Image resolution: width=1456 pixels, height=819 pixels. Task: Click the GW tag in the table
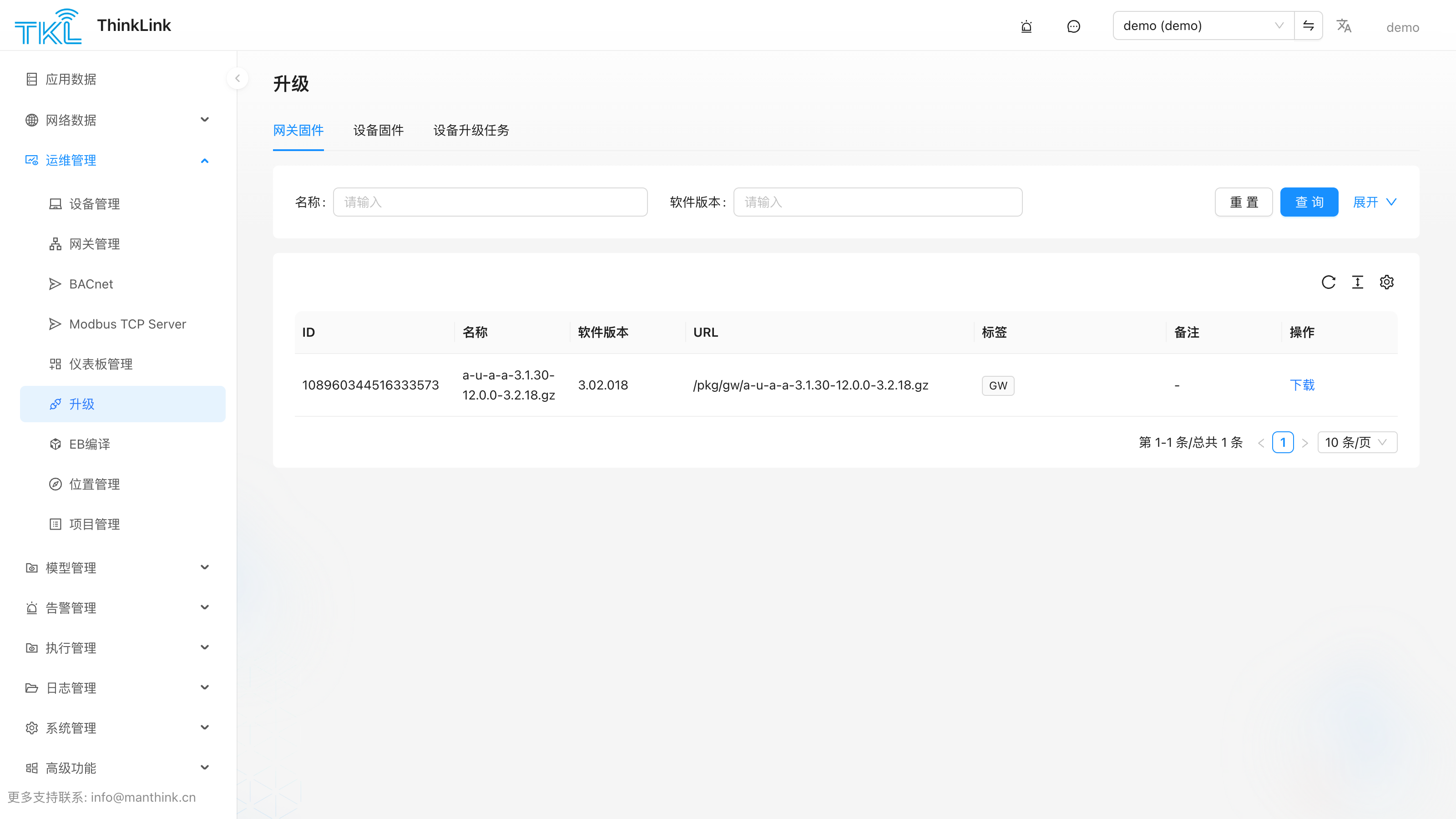pyautogui.click(x=998, y=385)
